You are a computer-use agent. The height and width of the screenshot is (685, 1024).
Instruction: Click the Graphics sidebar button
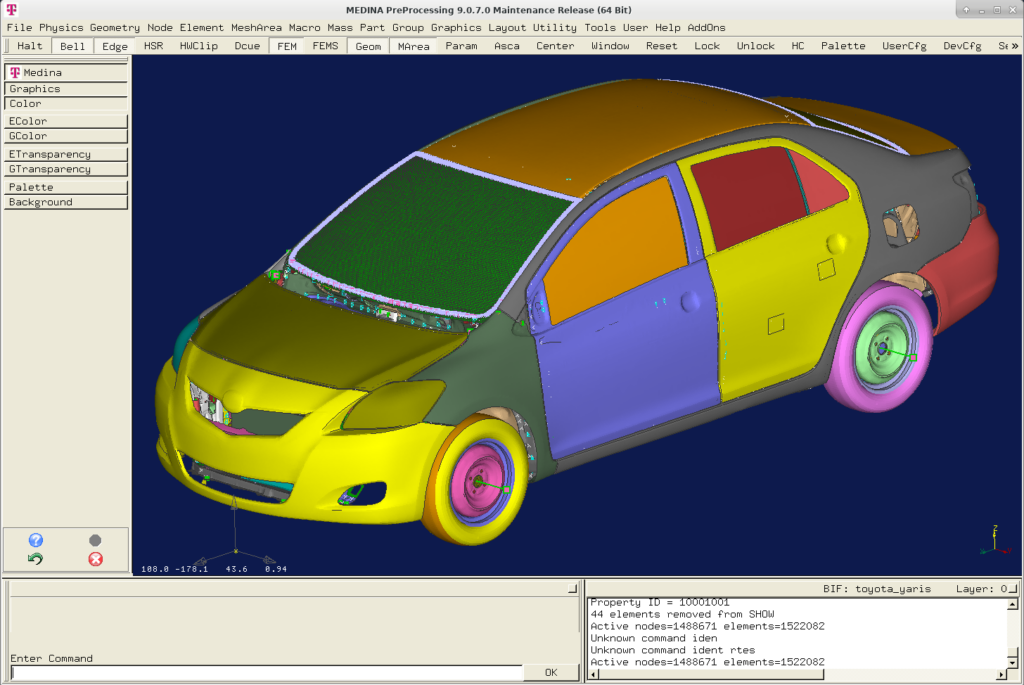click(65, 89)
